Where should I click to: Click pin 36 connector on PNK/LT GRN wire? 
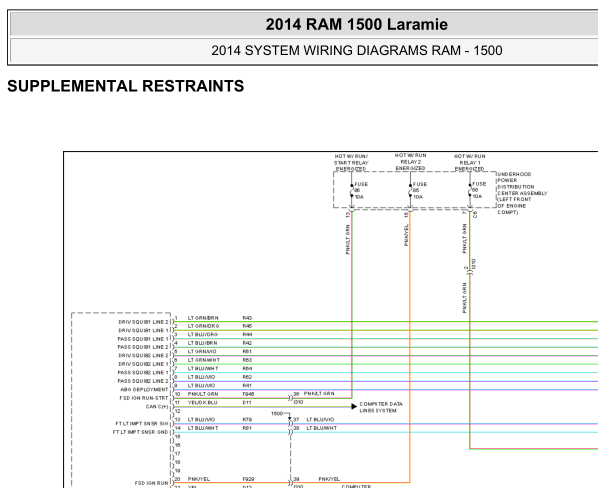(291, 398)
